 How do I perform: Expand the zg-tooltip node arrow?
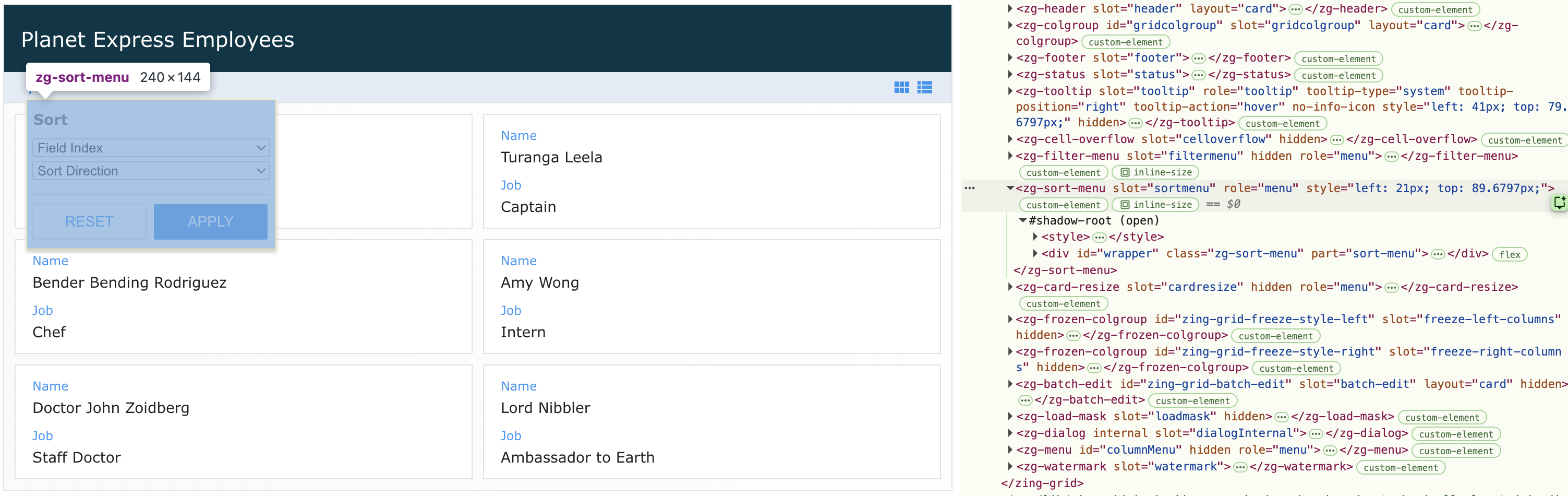pos(1010,91)
